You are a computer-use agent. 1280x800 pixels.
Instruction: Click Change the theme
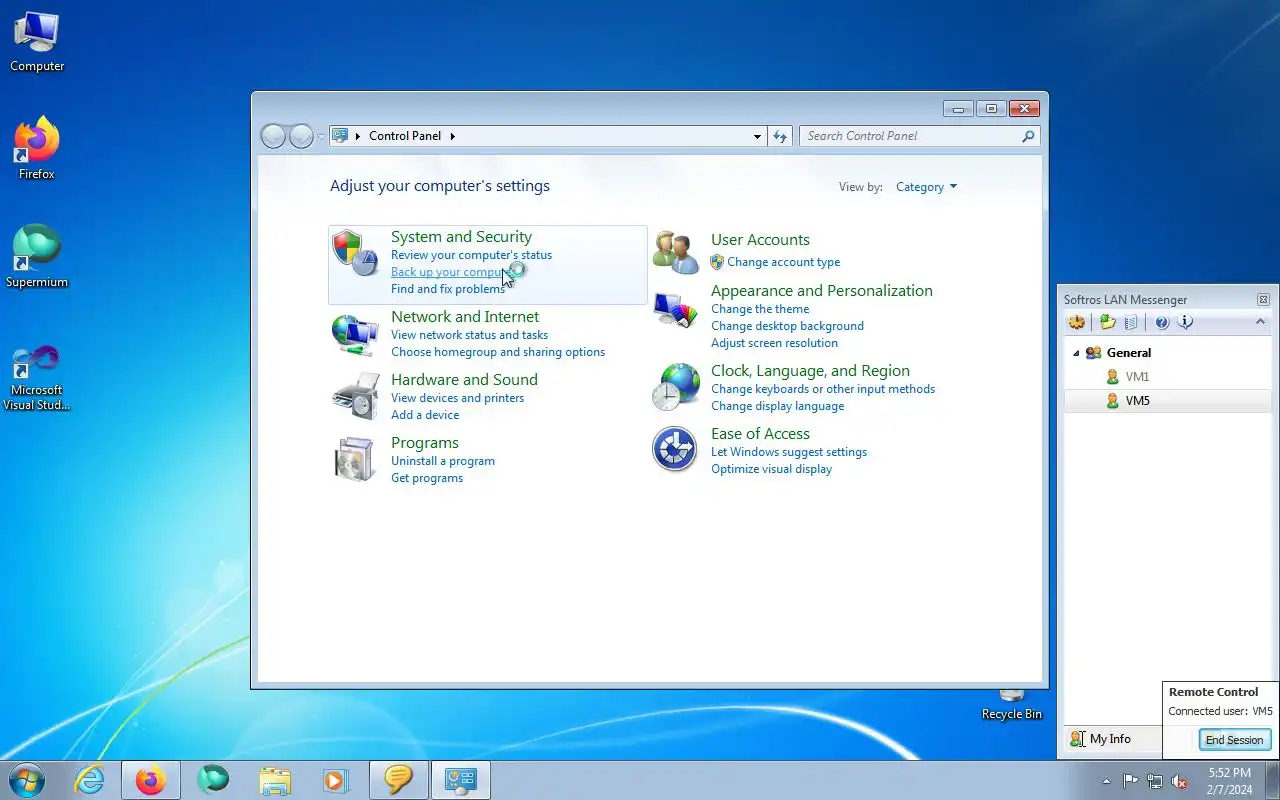760,309
